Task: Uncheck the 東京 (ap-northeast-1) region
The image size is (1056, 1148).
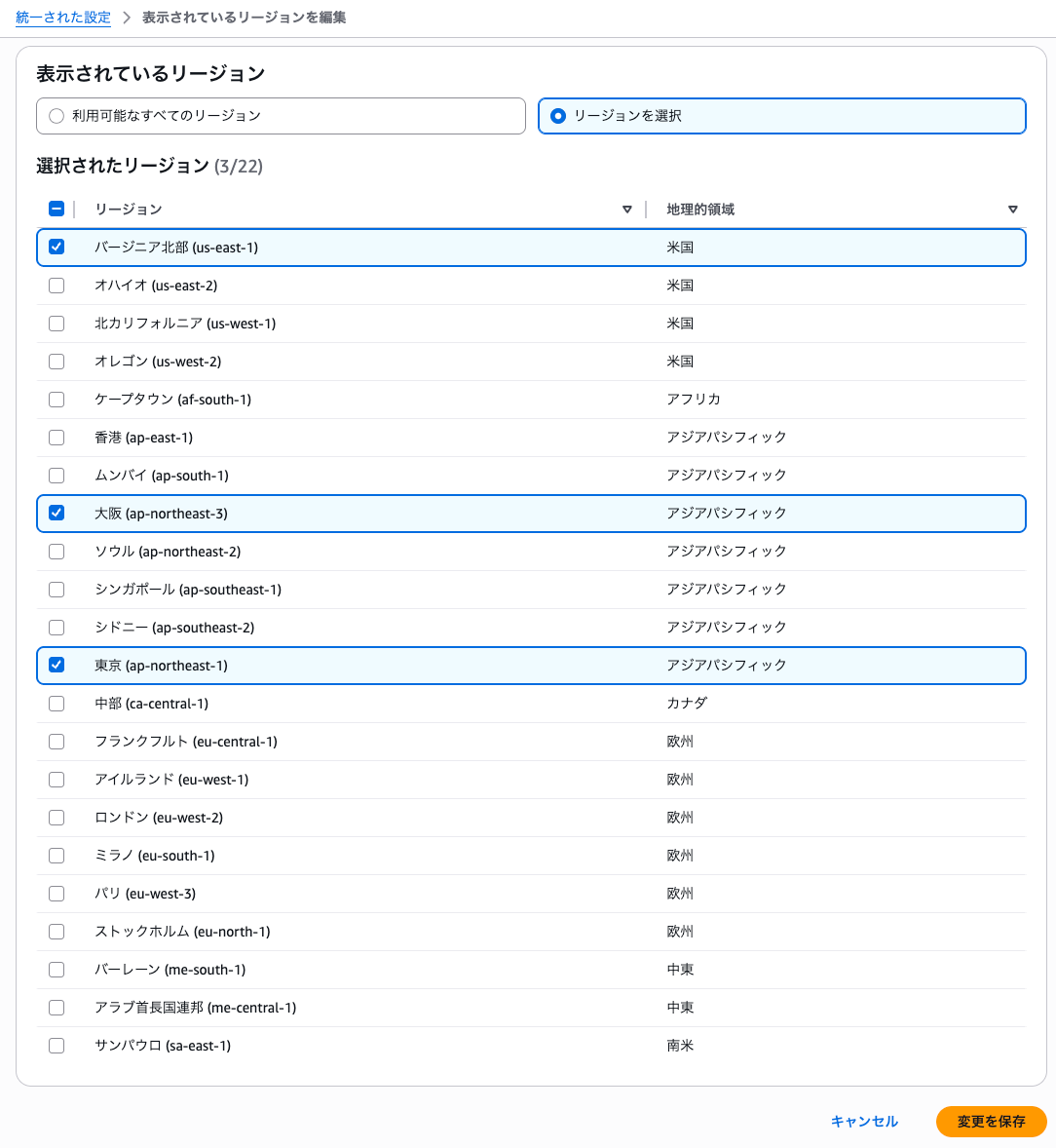Action: (x=57, y=665)
